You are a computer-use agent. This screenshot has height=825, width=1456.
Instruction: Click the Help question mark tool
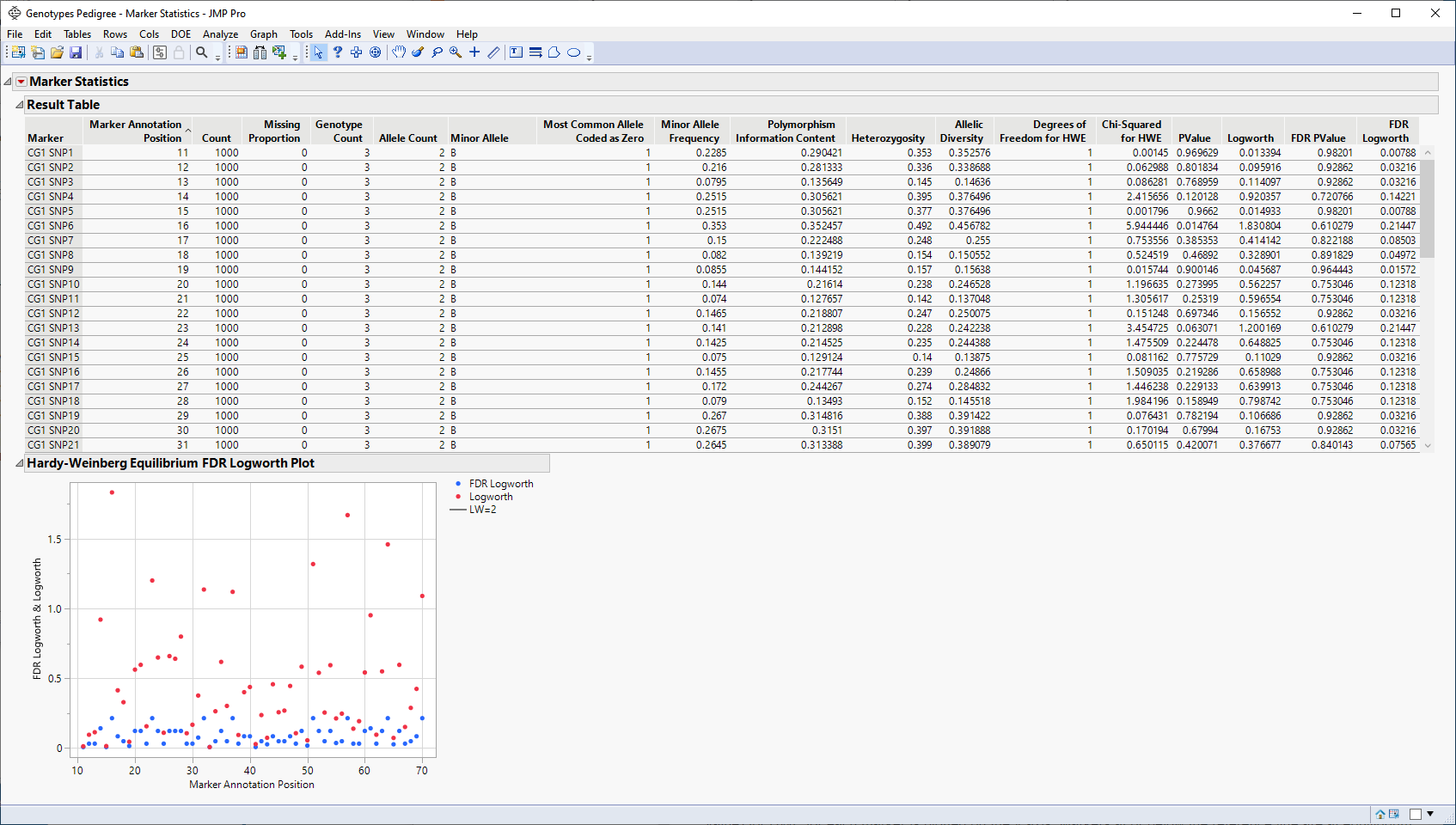pos(338,52)
